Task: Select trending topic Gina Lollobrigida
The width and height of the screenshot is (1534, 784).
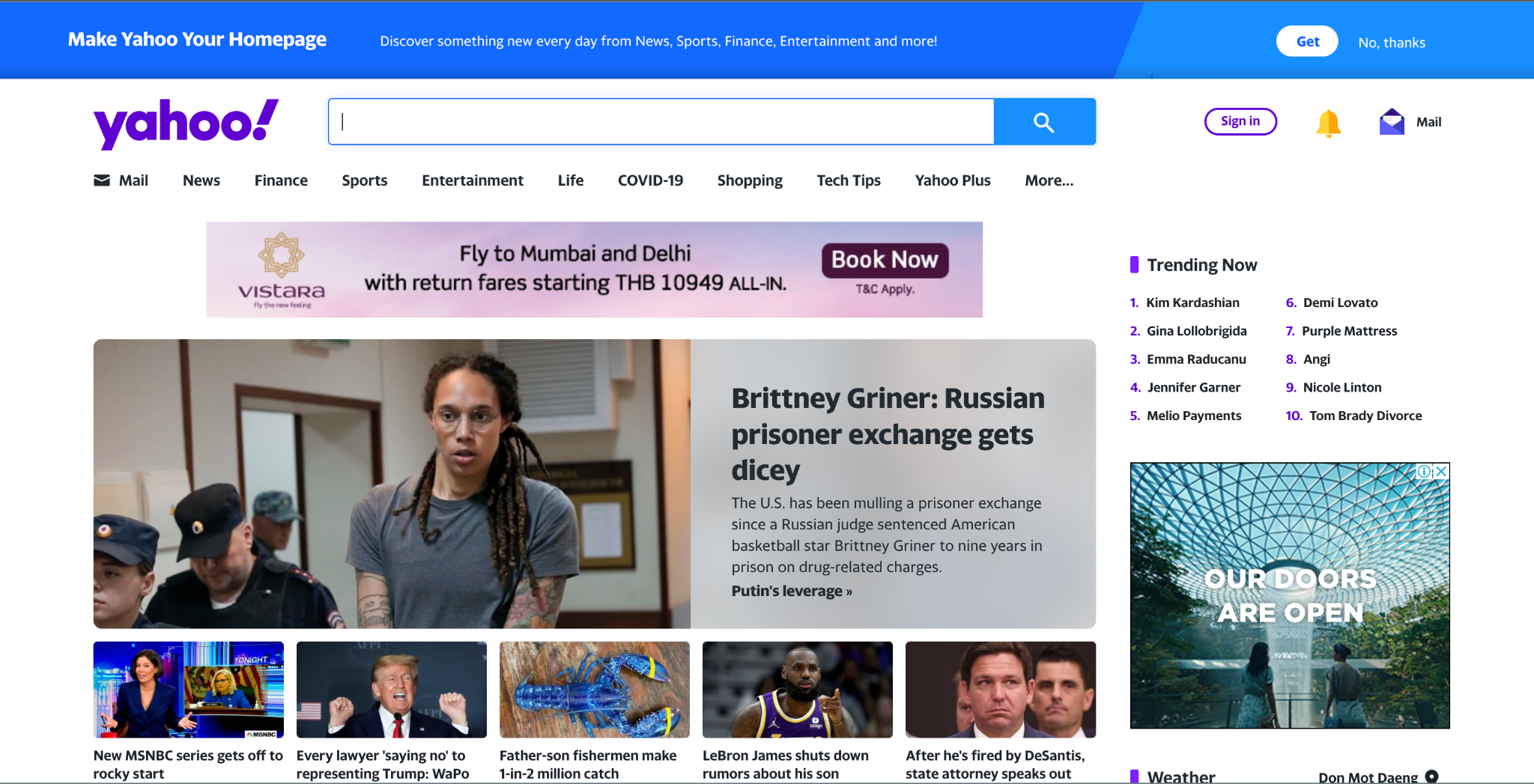Action: [1196, 331]
